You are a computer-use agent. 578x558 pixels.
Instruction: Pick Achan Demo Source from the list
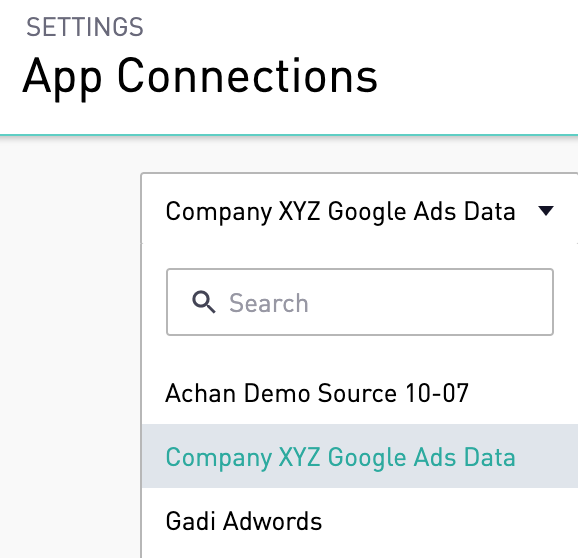360,393
